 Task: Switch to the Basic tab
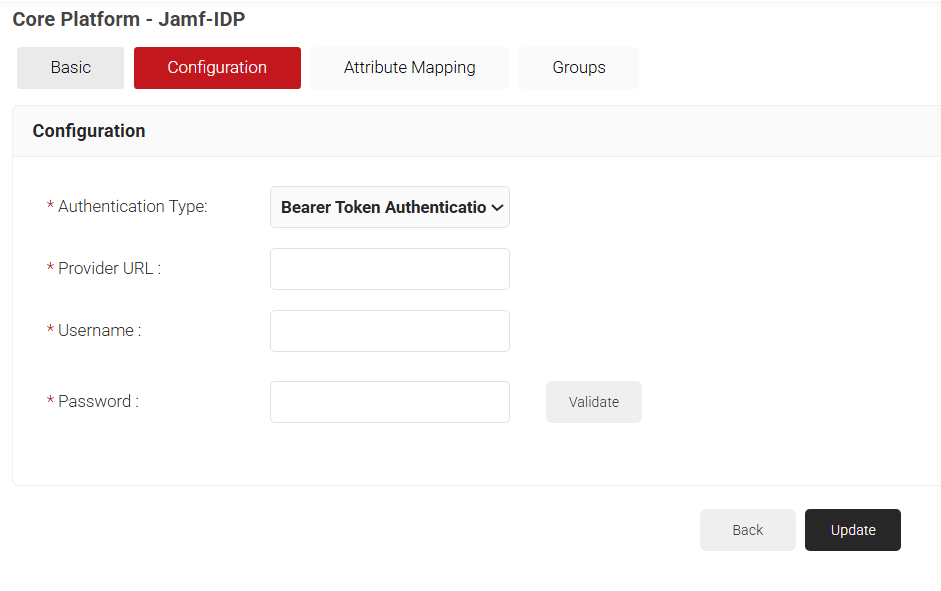[x=70, y=68]
